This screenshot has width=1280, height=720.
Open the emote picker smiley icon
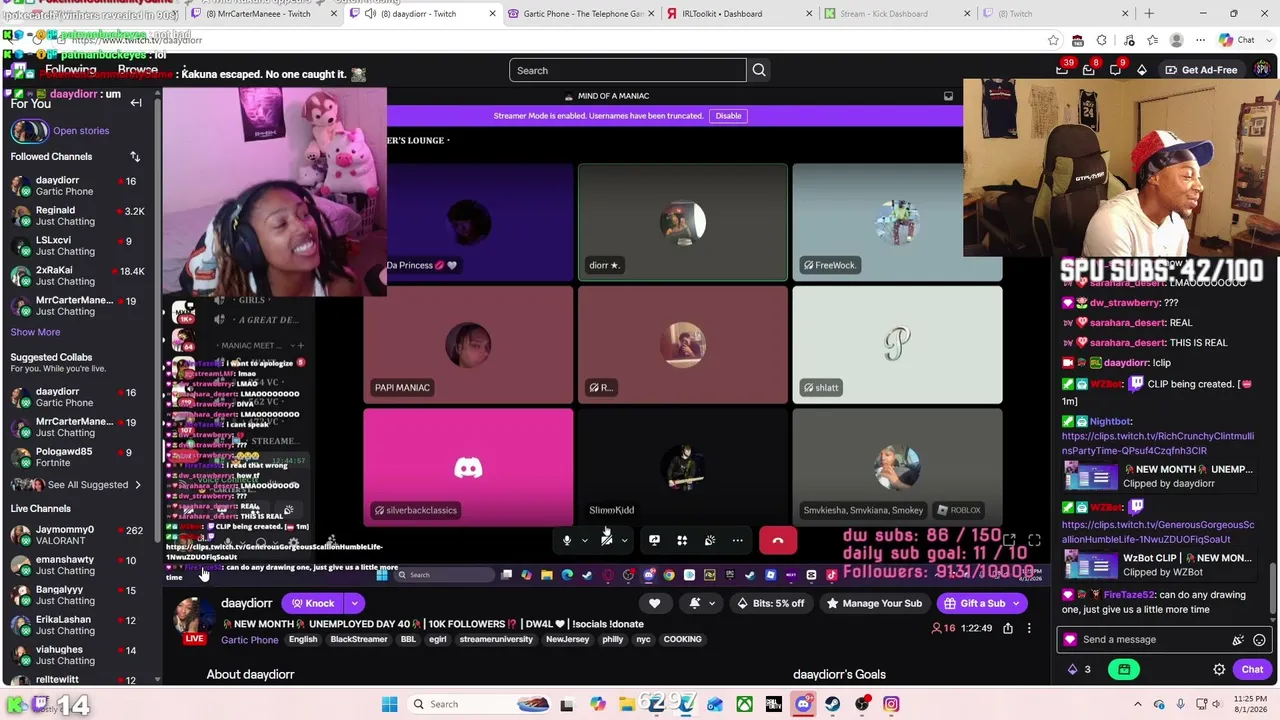1259,640
